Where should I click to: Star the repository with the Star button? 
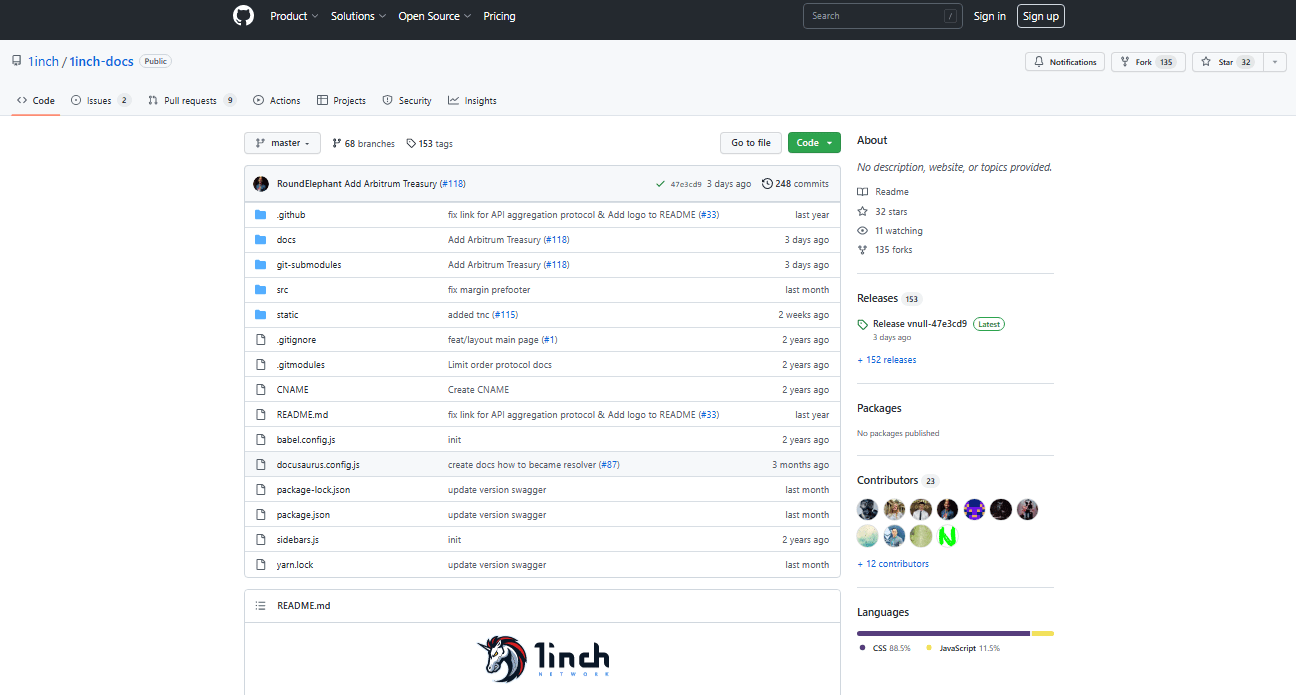pos(1228,62)
